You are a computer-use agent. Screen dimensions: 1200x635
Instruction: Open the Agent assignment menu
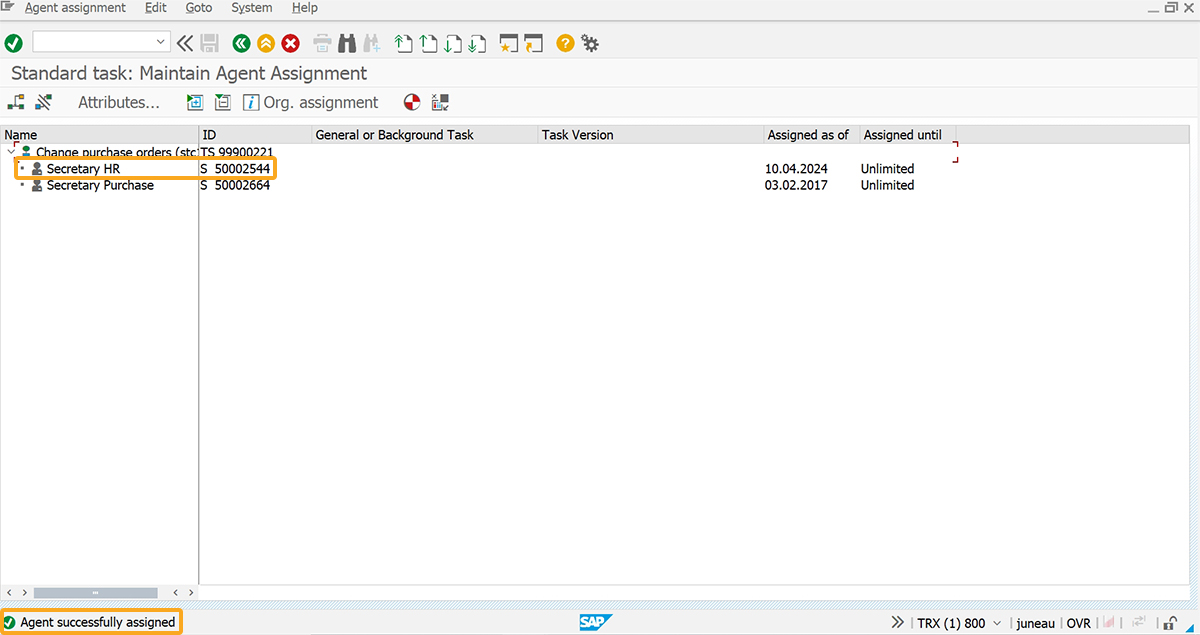[75, 8]
